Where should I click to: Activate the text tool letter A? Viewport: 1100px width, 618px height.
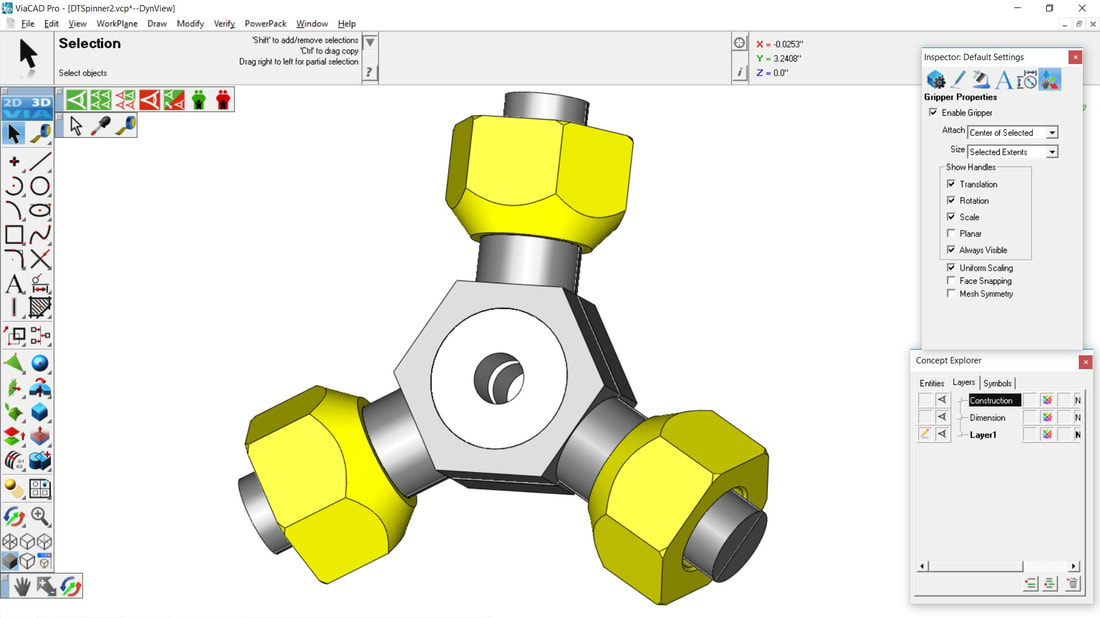pos(14,285)
